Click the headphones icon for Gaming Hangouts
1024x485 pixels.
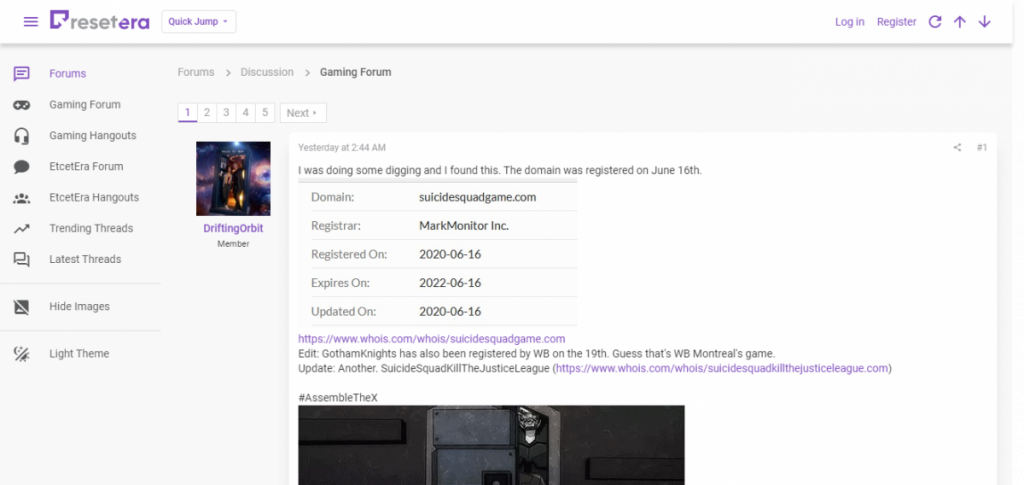[x=22, y=136]
